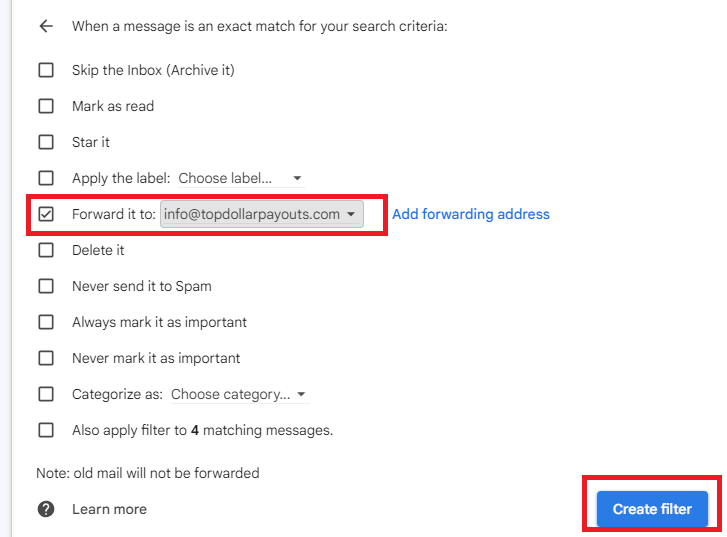727x537 pixels.
Task: Toggle the Categorize as checkbox
Action: click(46, 394)
